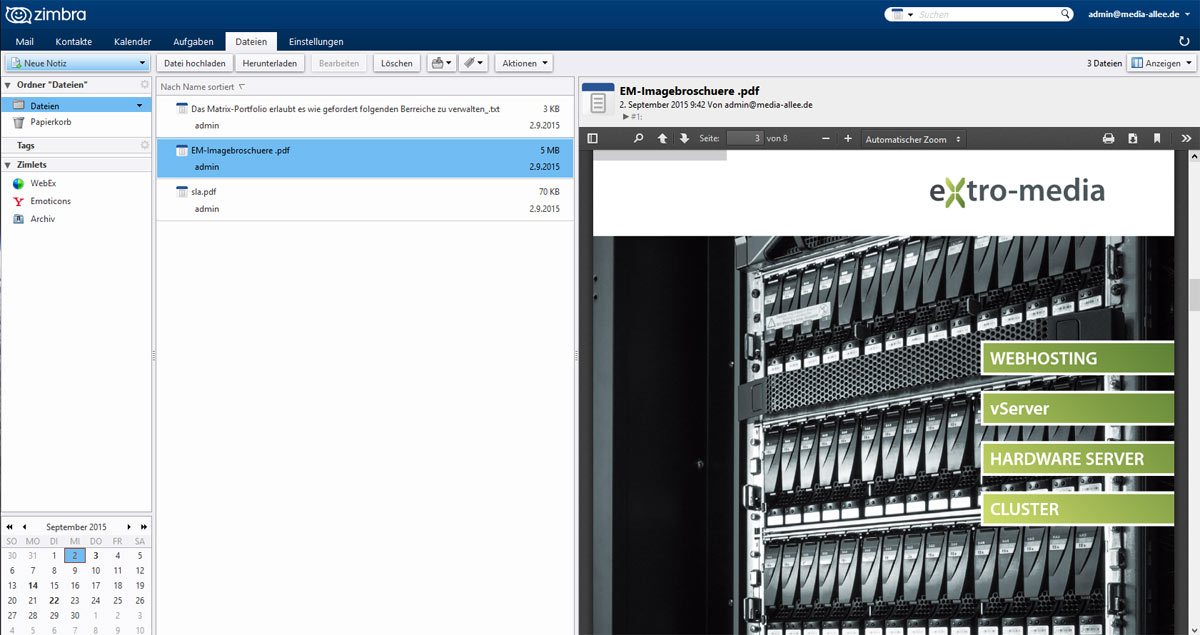Click the Emoticons zimlet
Screen dimensions: 1200x635
tap(50, 201)
